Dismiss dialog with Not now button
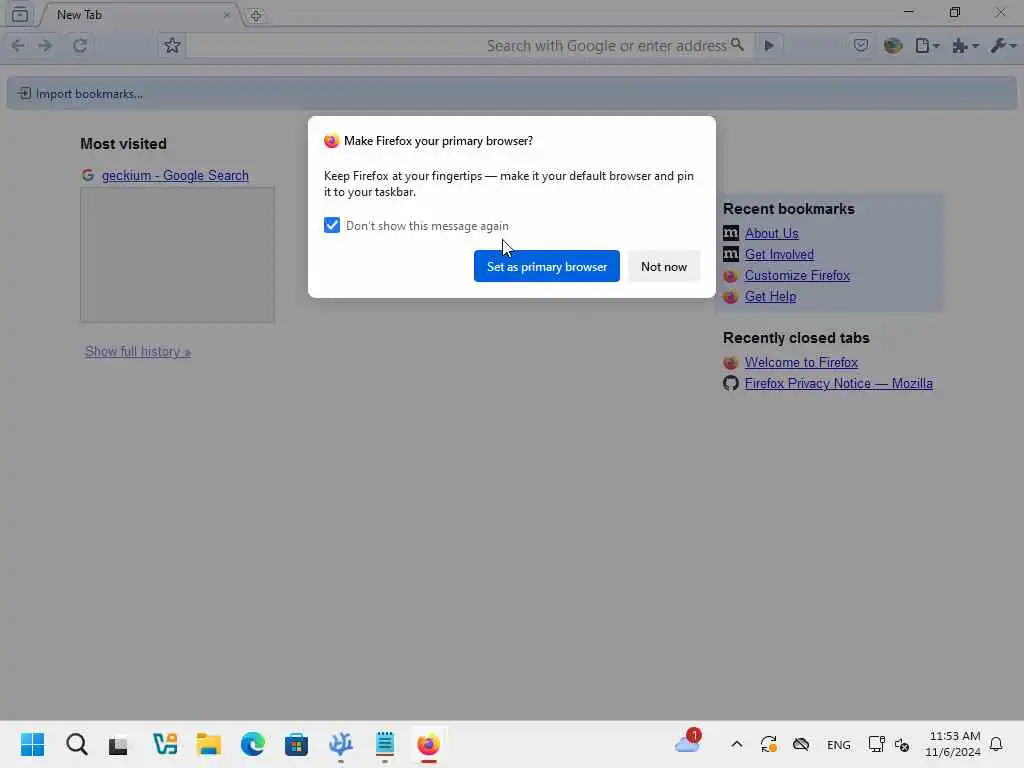Image resolution: width=1024 pixels, height=768 pixels. tap(664, 266)
